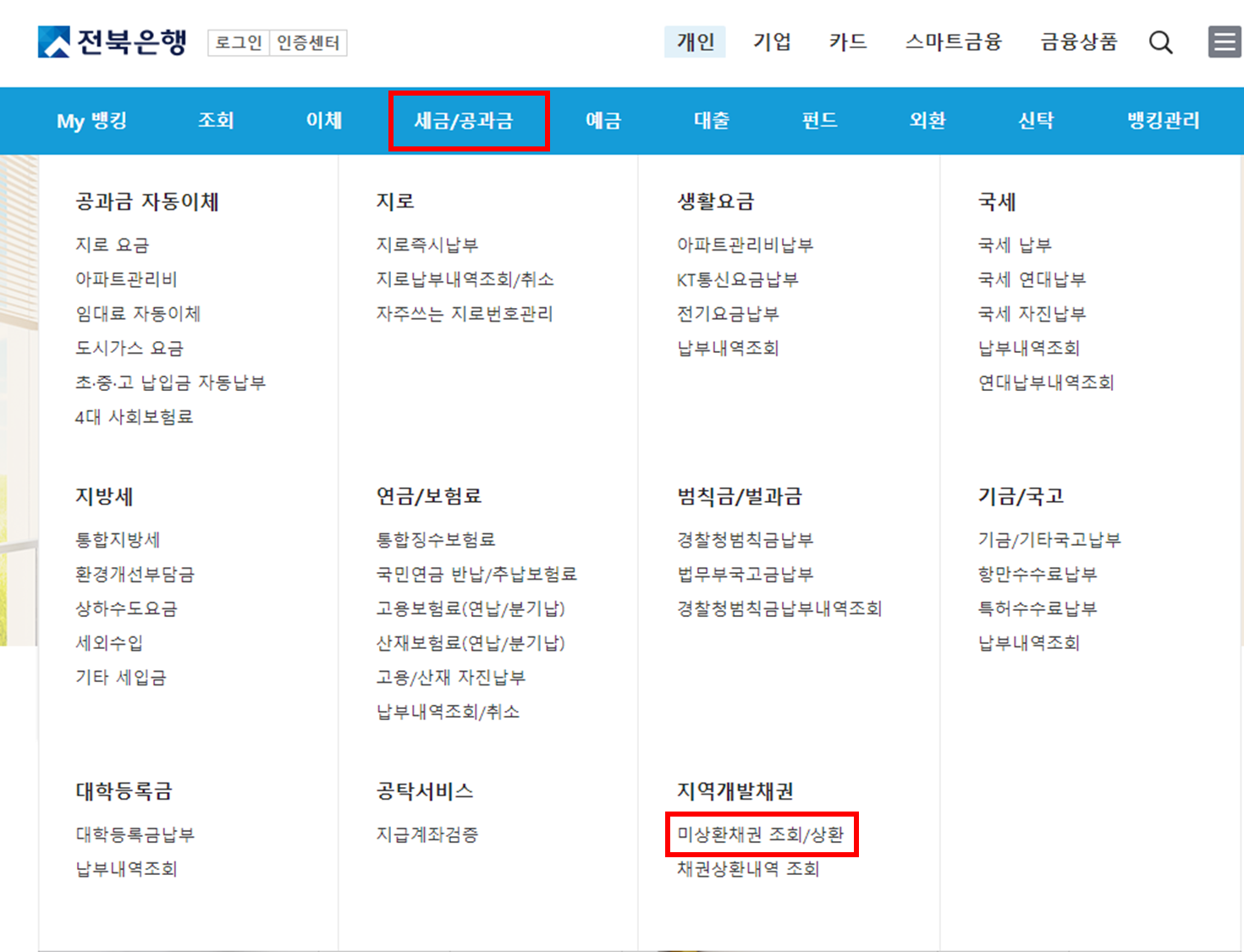Screen dimensions: 1244x952
Task: Open the 이체 navigation tab
Action: point(323,120)
